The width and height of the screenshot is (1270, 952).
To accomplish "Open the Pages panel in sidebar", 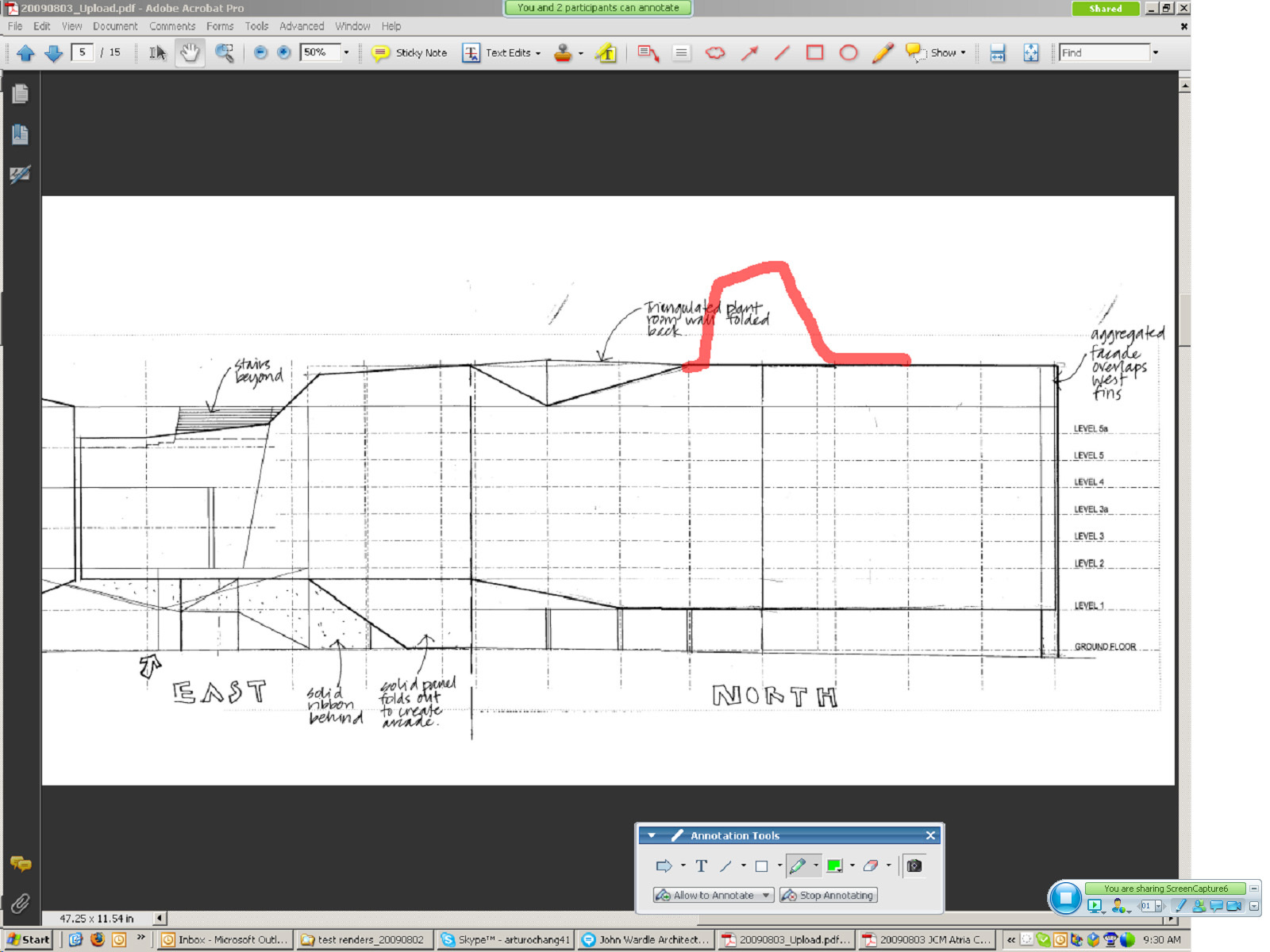I will (21, 94).
